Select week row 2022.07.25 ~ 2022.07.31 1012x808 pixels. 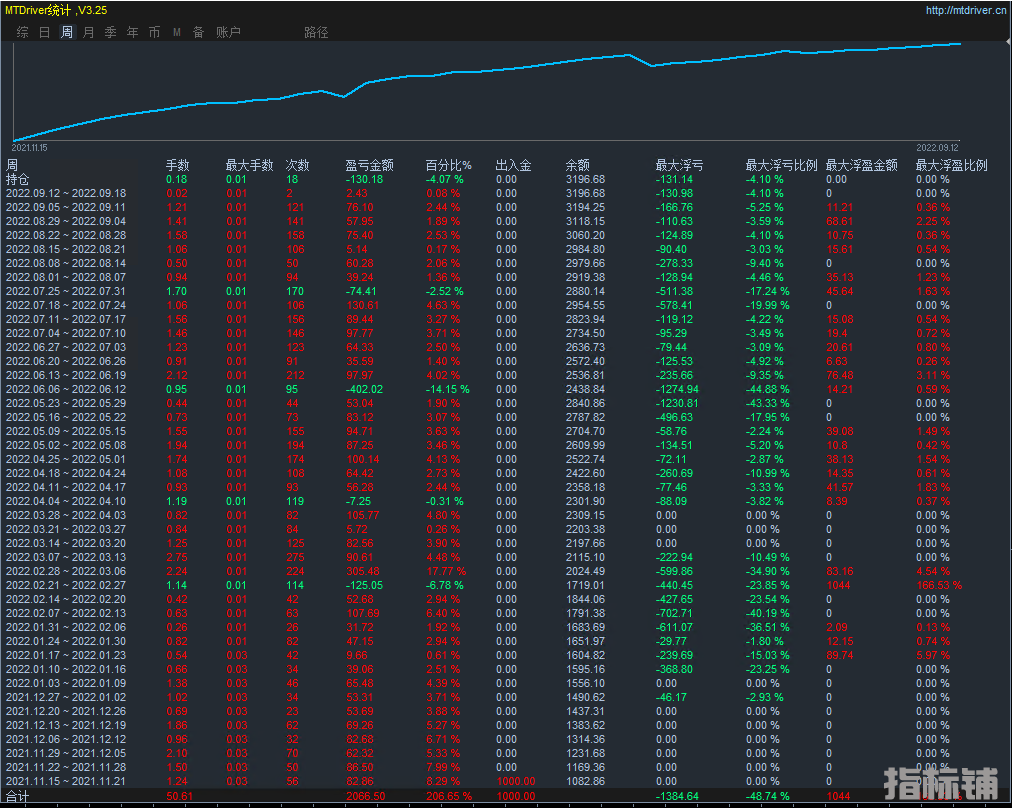click(x=66, y=291)
